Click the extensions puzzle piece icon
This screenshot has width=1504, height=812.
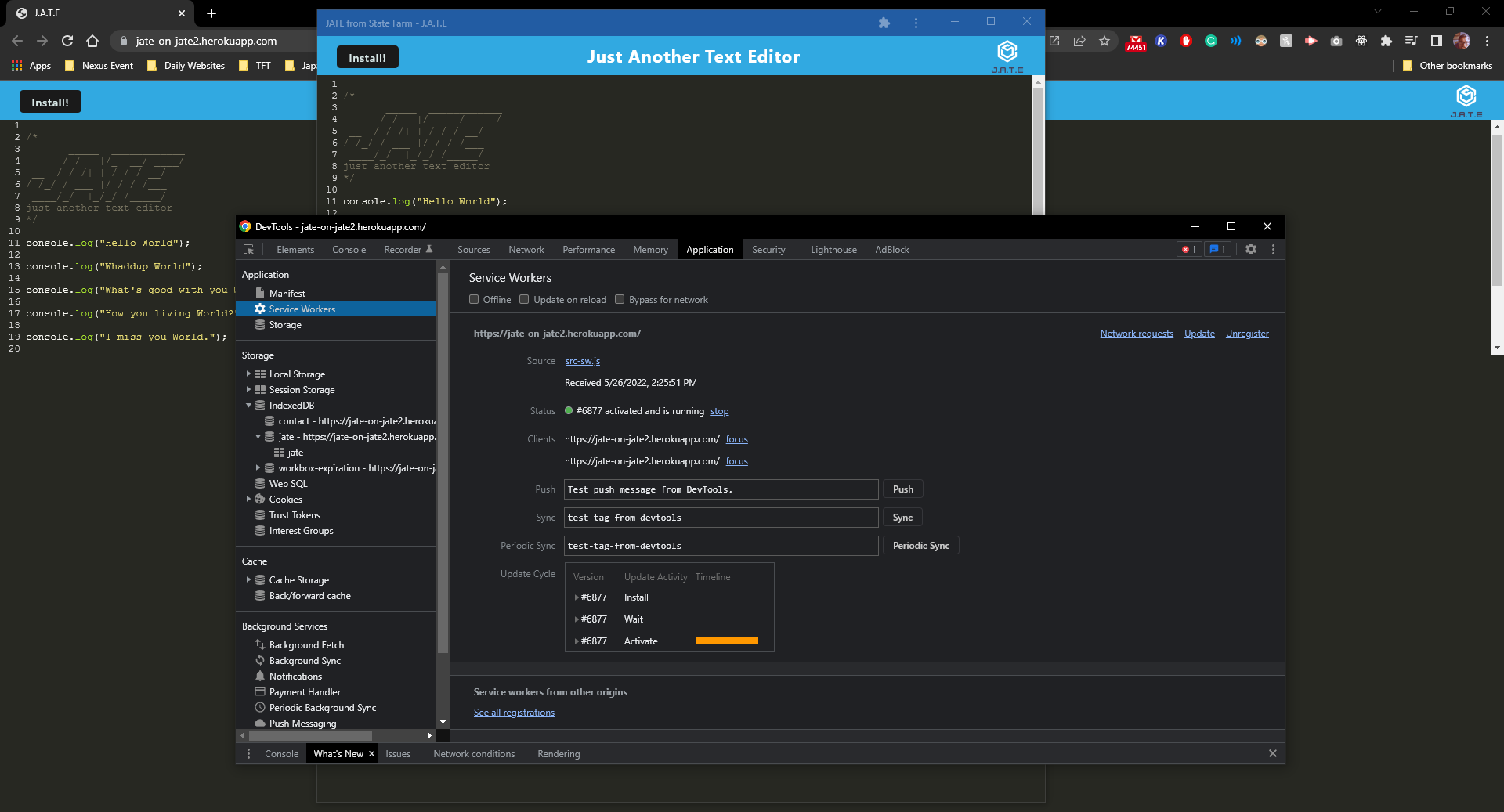tap(1386, 41)
